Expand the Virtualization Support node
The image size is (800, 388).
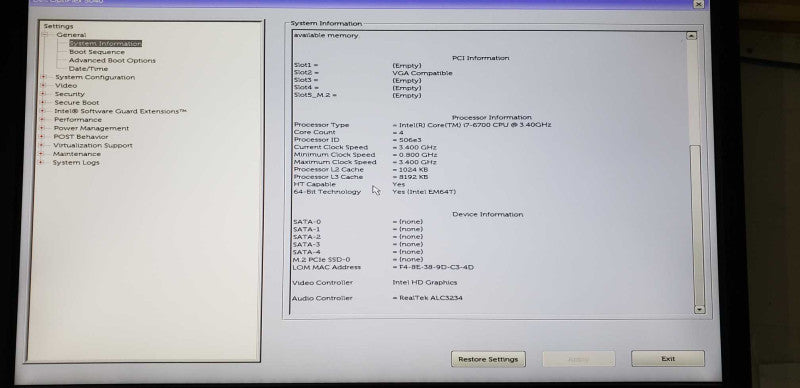coord(42,145)
